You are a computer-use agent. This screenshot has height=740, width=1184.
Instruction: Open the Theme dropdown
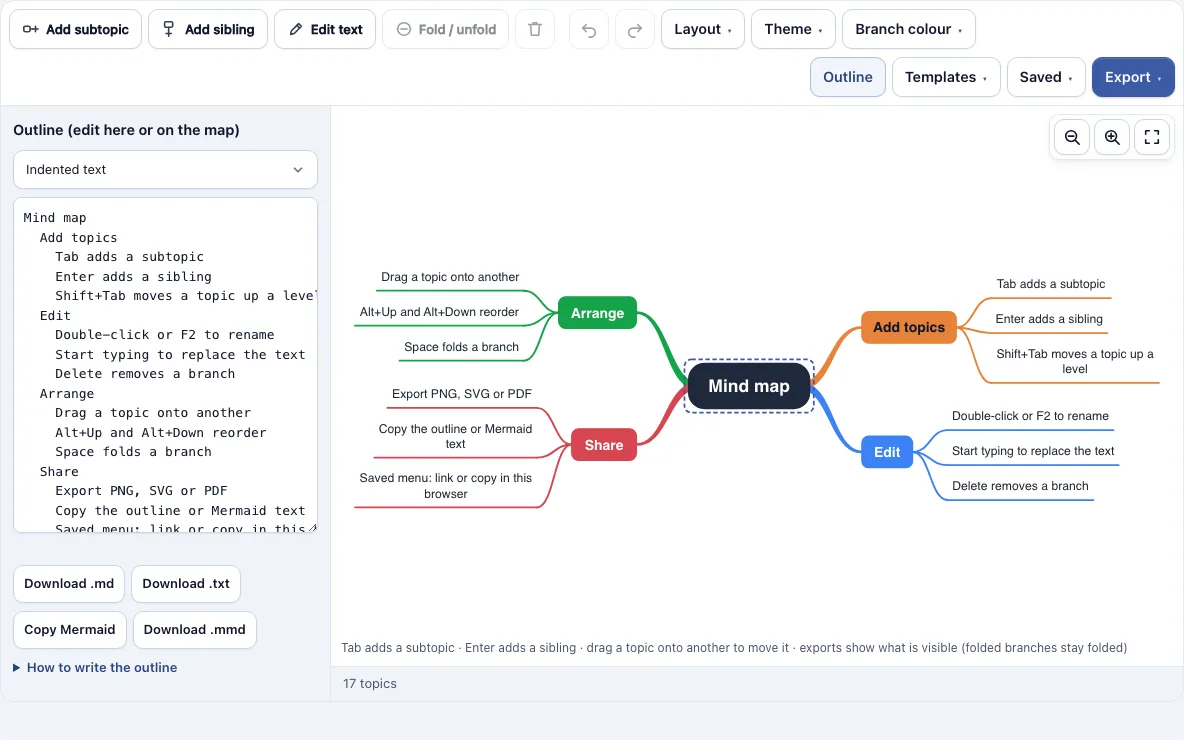click(793, 29)
